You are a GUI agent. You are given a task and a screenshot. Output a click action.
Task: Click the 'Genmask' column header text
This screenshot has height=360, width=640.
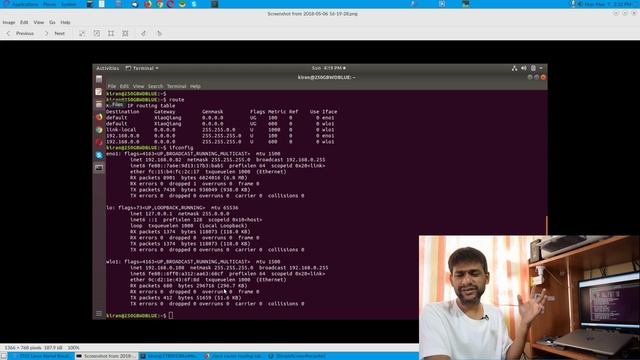pyautogui.click(x=212, y=111)
